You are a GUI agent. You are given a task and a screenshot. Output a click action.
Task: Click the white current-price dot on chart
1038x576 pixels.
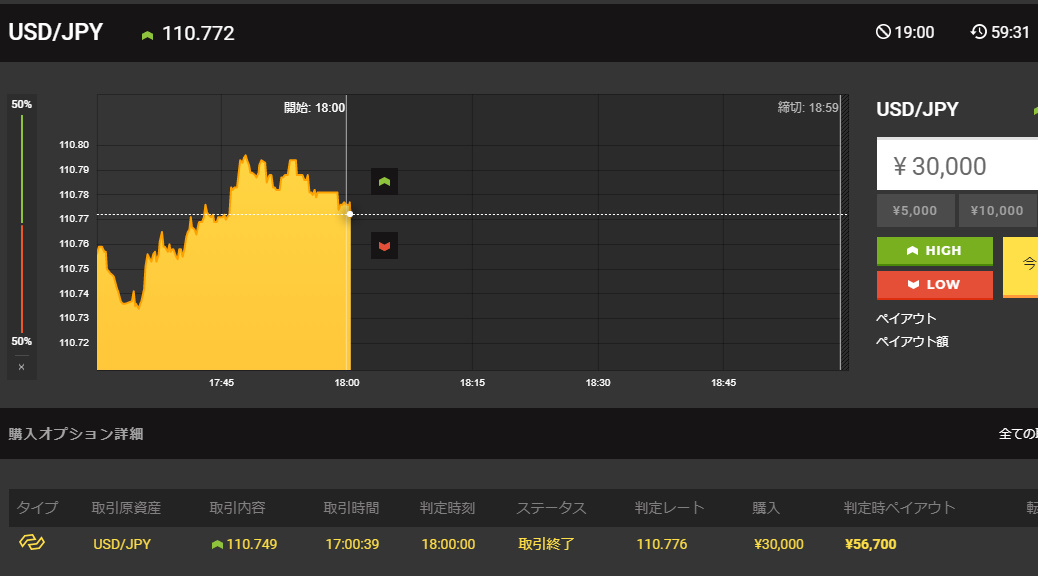coord(349,214)
